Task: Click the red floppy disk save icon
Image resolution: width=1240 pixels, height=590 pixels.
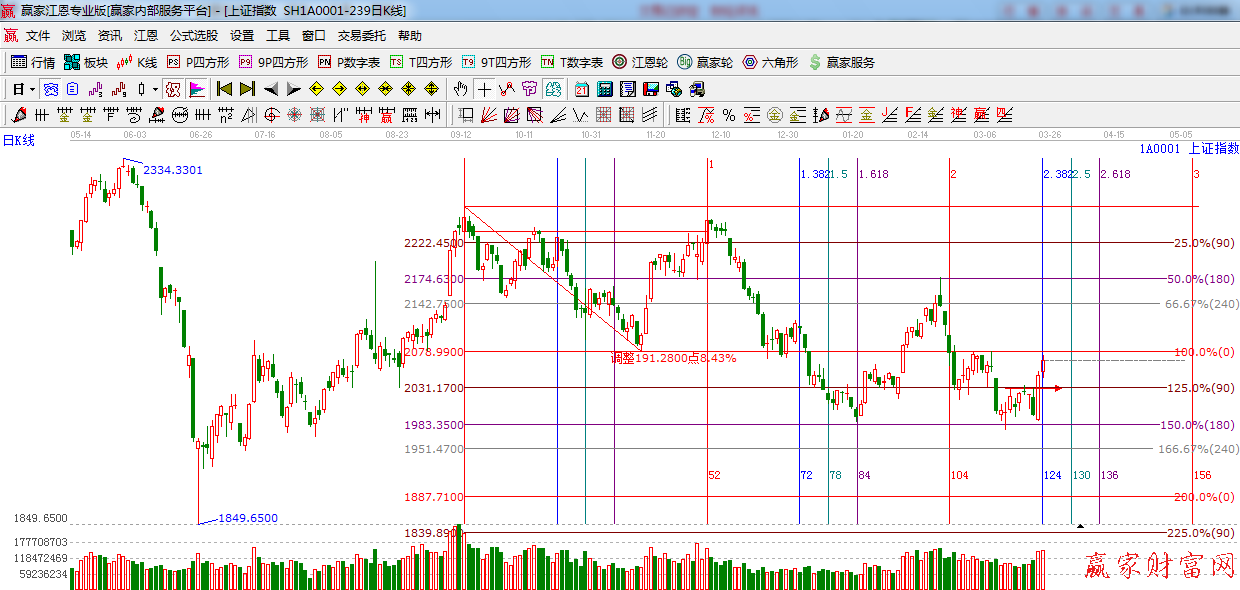Action: (x=650, y=89)
